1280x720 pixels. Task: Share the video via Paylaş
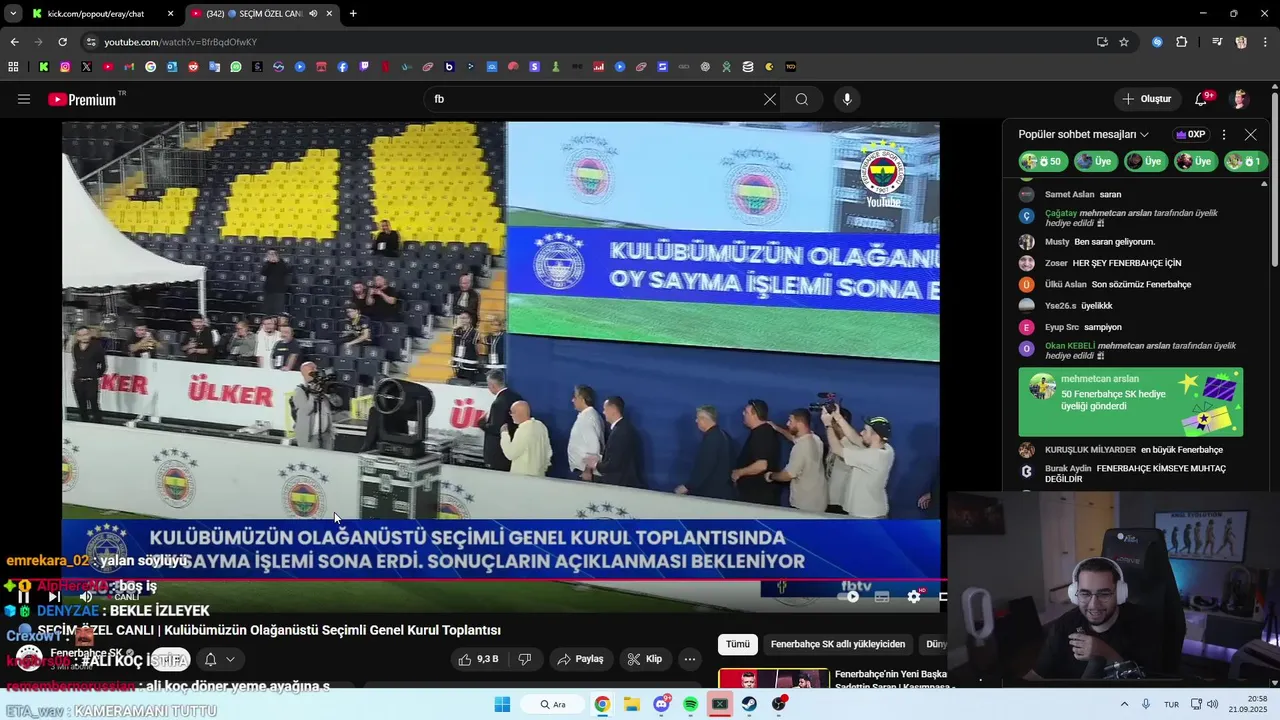tap(580, 659)
